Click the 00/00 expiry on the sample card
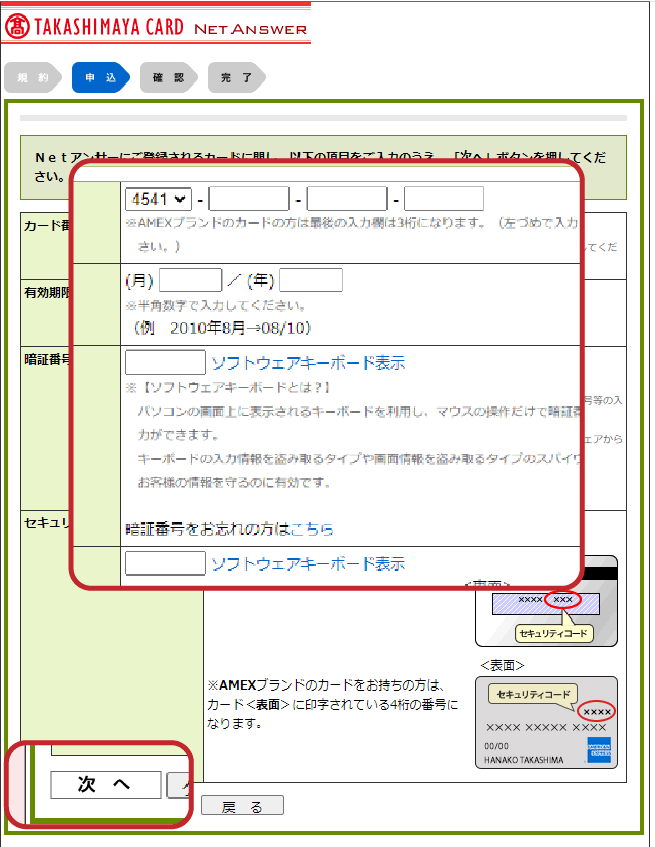655x847 pixels. coord(496,746)
